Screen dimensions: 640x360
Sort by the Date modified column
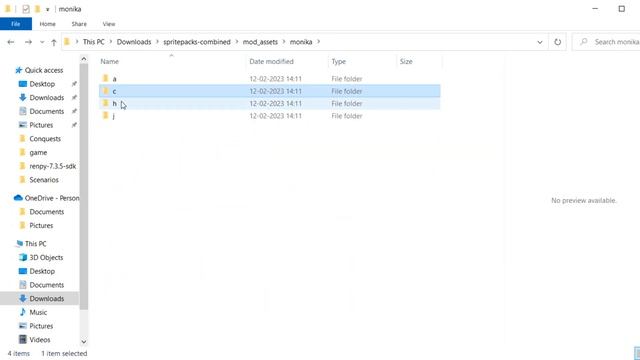(271, 62)
